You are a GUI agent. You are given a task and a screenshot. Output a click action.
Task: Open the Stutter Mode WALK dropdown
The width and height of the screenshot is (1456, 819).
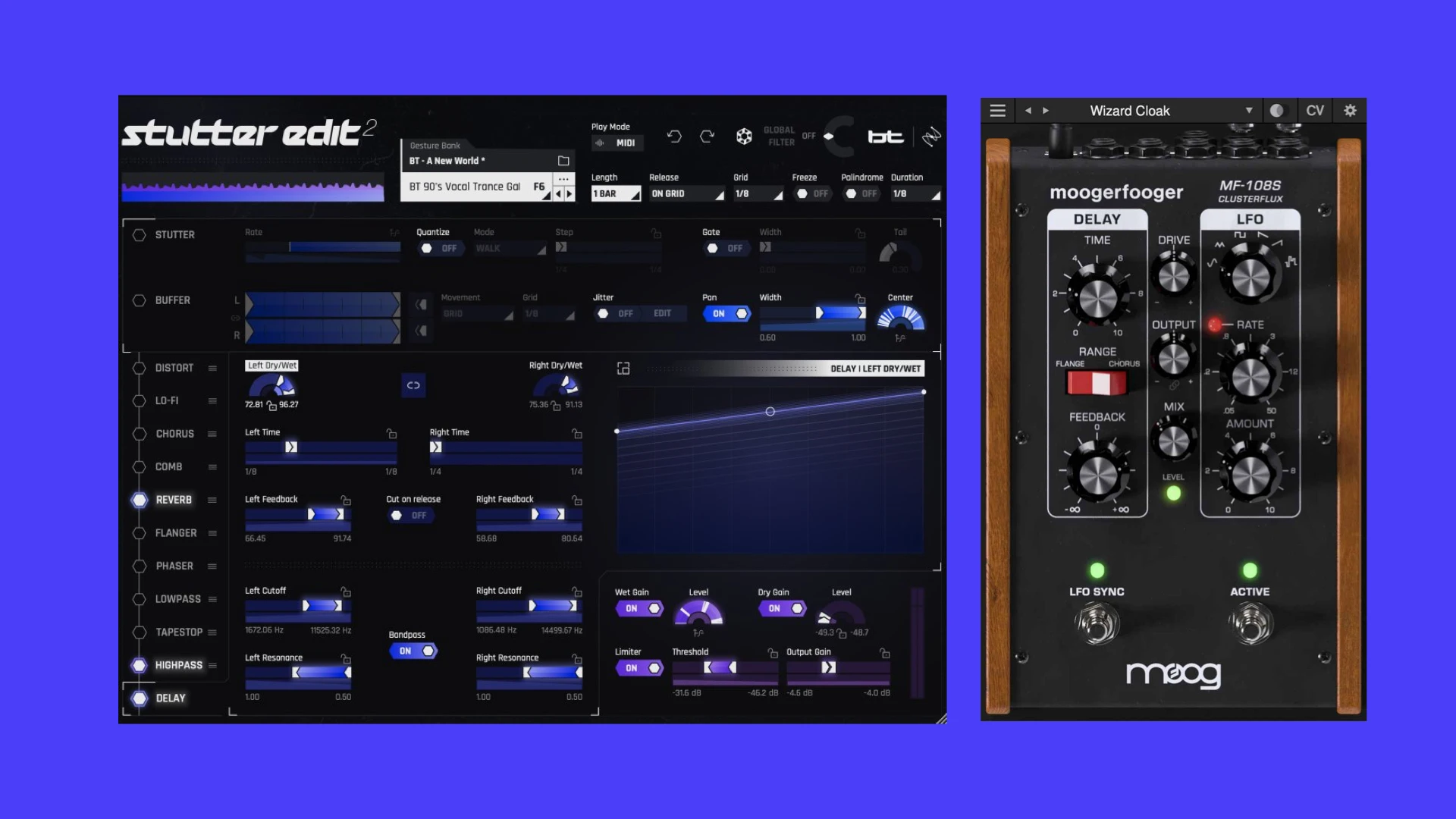[x=510, y=249]
